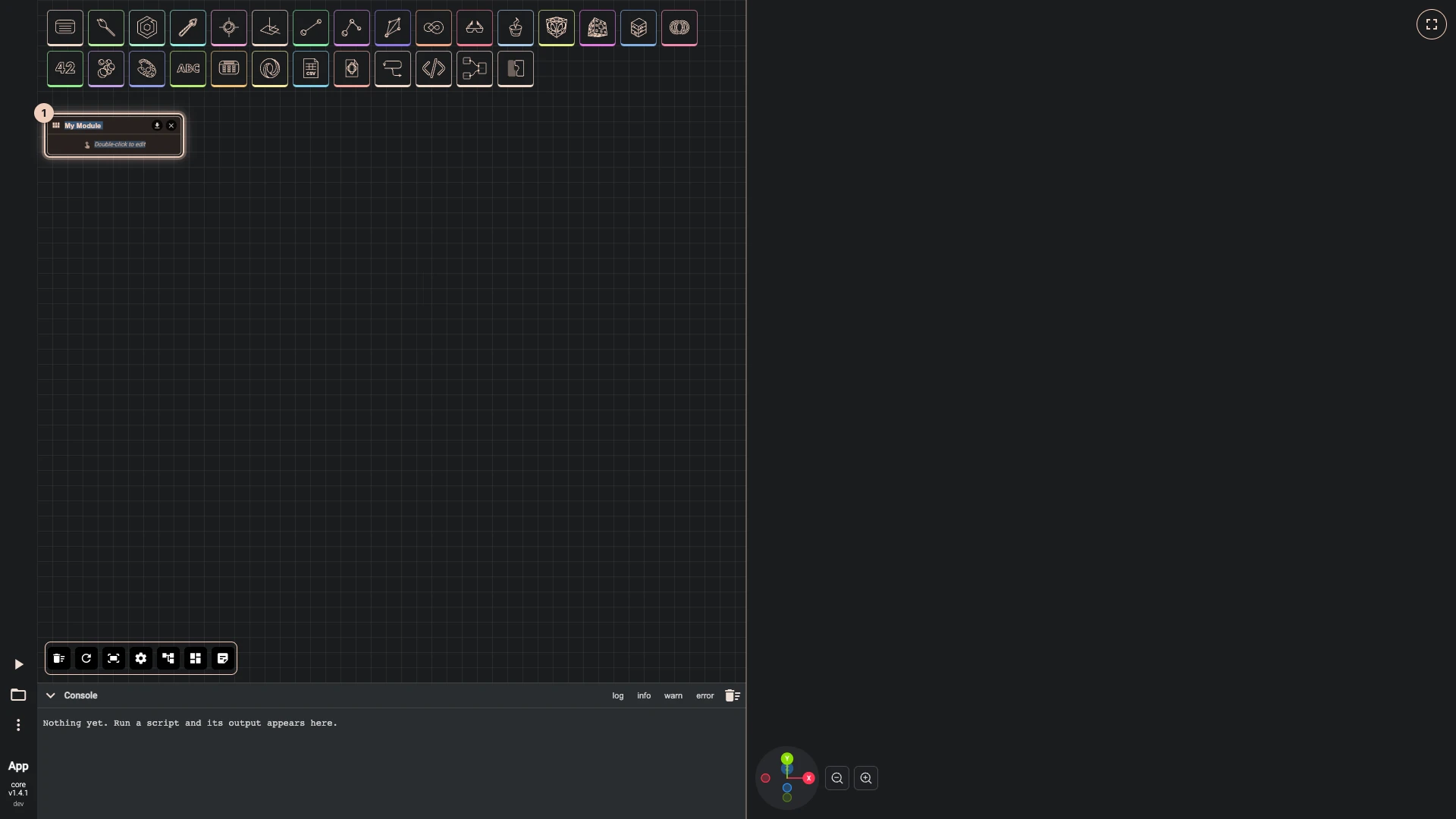Collapse the Console panel chevron
This screenshot has height=819, width=1456.
pyautogui.click(x=51, y=695)
